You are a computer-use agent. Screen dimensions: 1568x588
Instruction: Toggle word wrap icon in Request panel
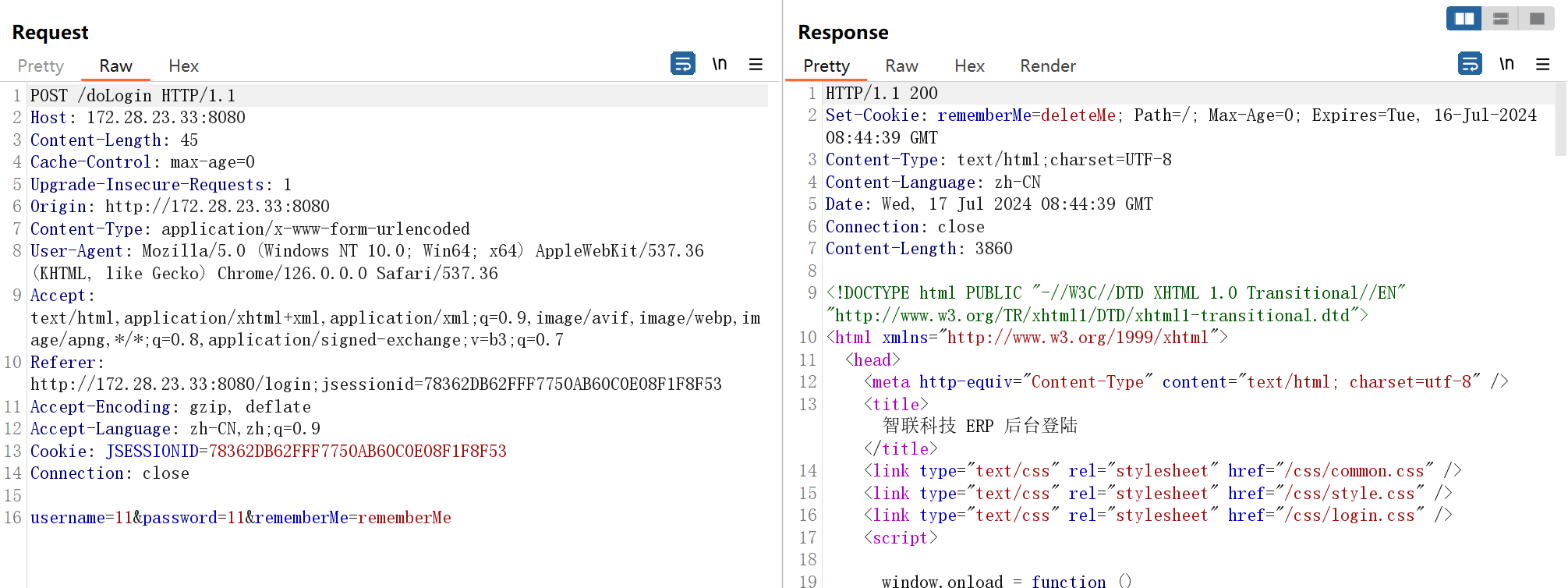[682, 63]
